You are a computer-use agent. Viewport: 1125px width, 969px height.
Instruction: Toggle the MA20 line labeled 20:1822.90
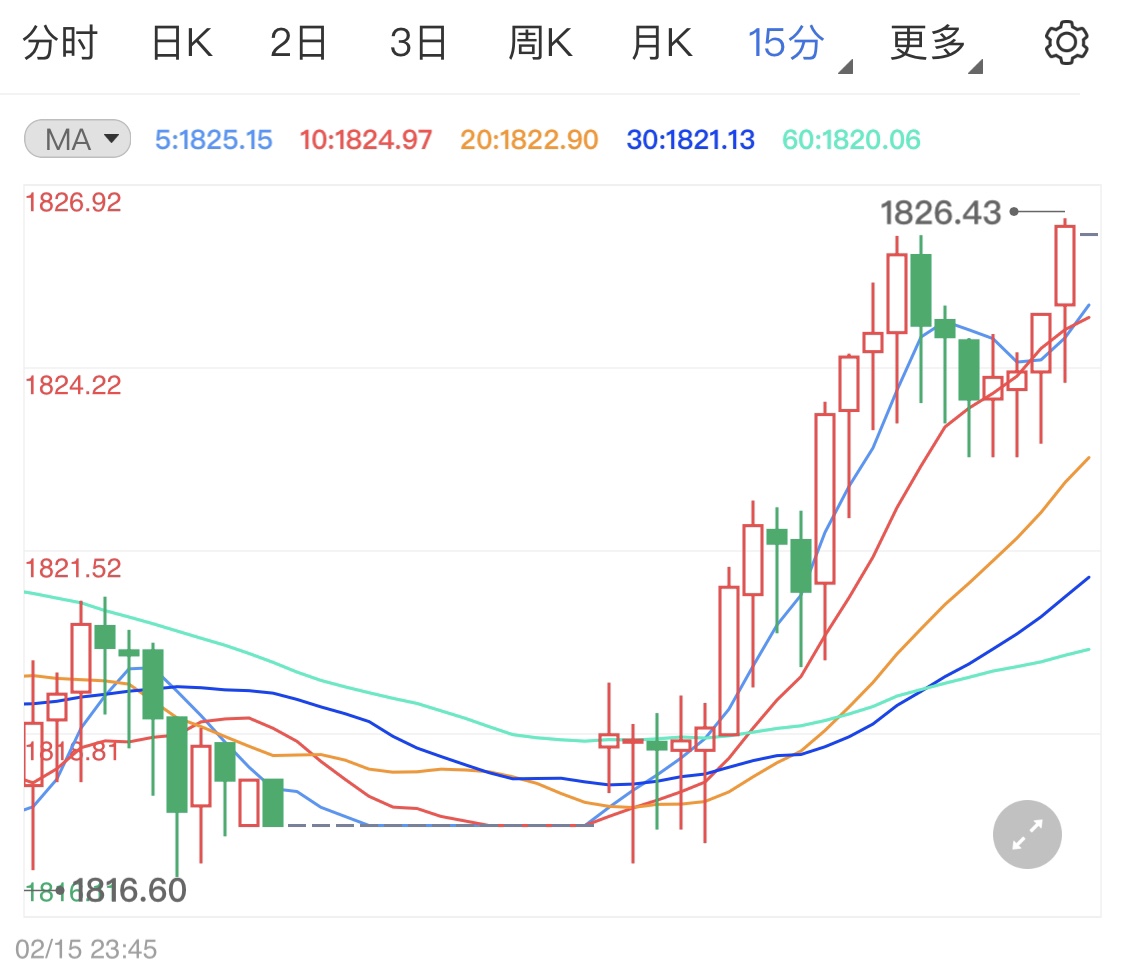point(527,139)
